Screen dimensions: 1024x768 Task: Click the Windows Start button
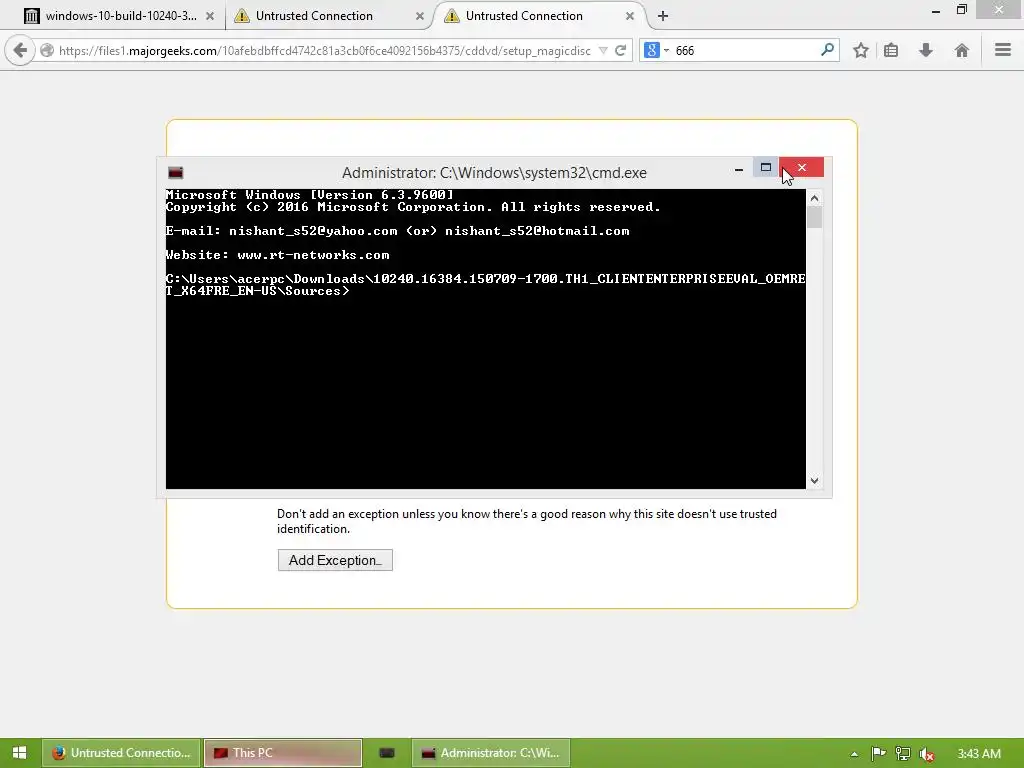coord(19,753)
